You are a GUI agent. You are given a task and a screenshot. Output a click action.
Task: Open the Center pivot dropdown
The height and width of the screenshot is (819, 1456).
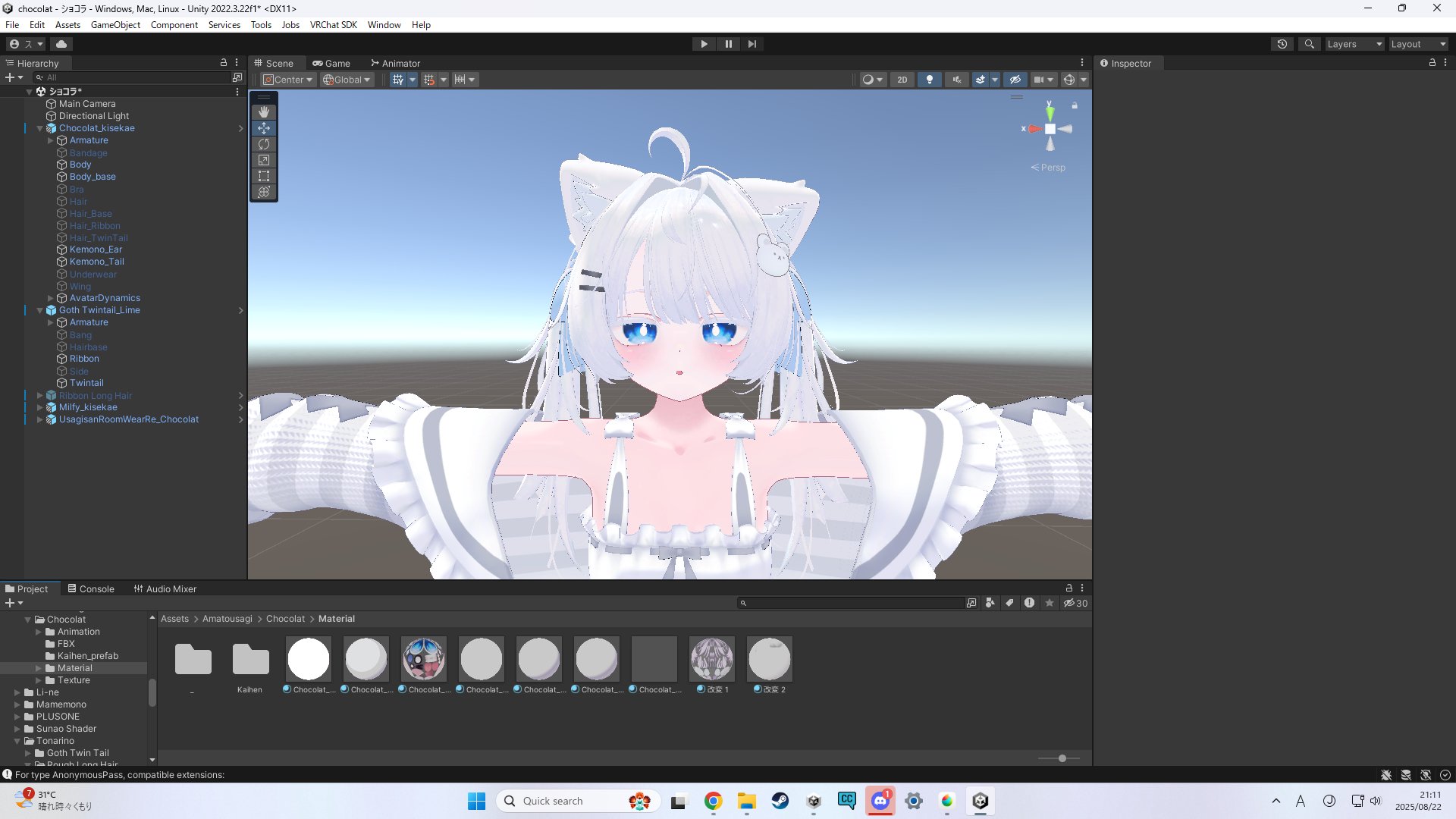288,80
